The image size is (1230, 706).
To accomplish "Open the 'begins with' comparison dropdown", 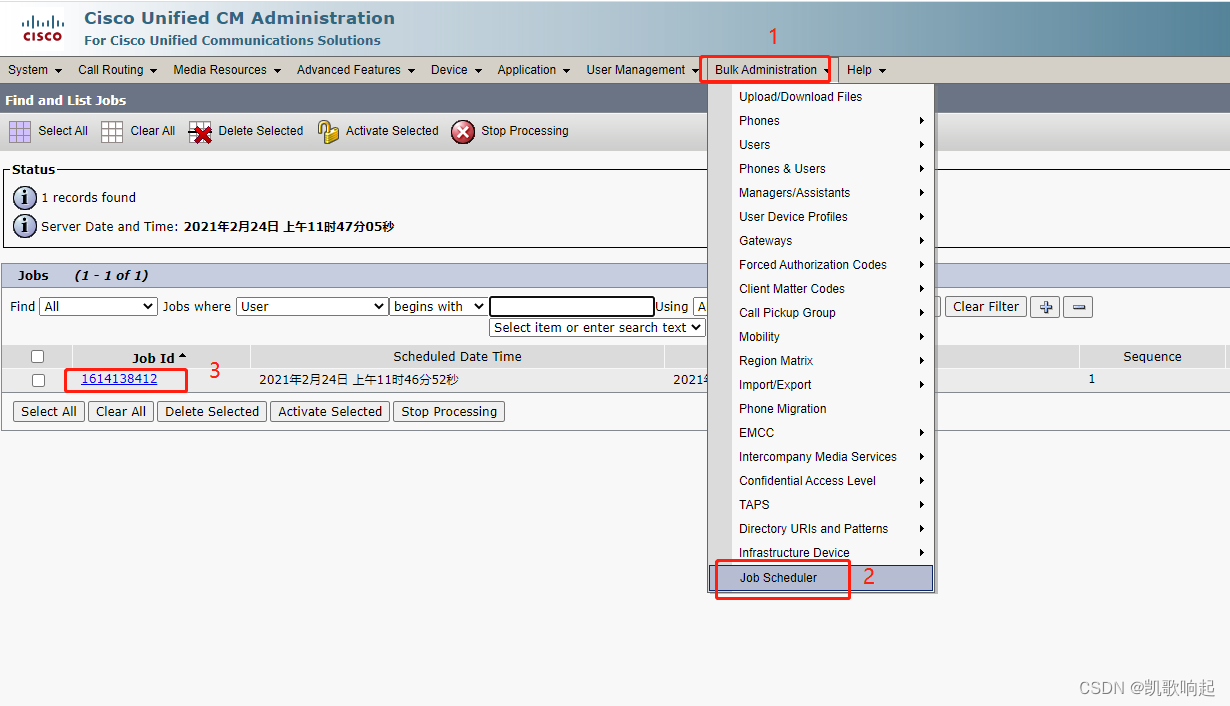I will point(437,306).
